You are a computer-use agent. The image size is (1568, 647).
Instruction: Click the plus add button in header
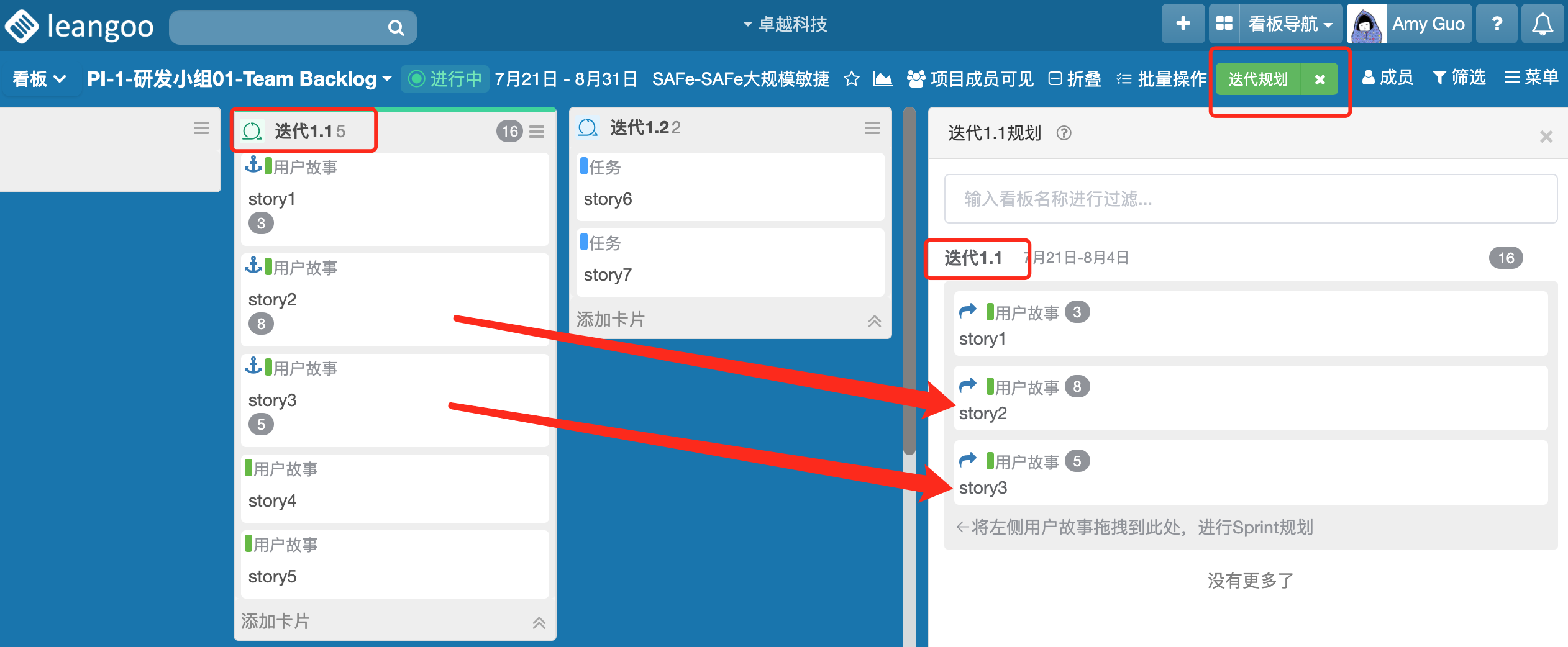[1183, 24]
